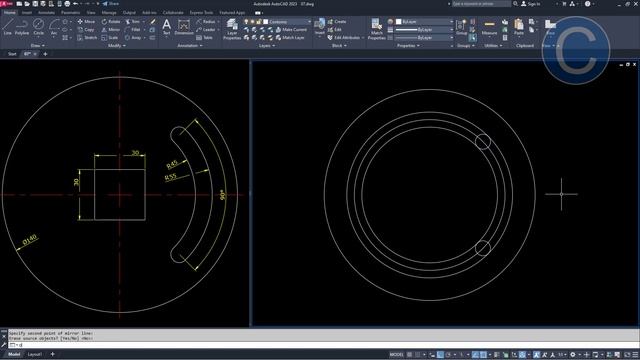
Task: Open the linetype ByLayer dropdown
Action: 424,38
